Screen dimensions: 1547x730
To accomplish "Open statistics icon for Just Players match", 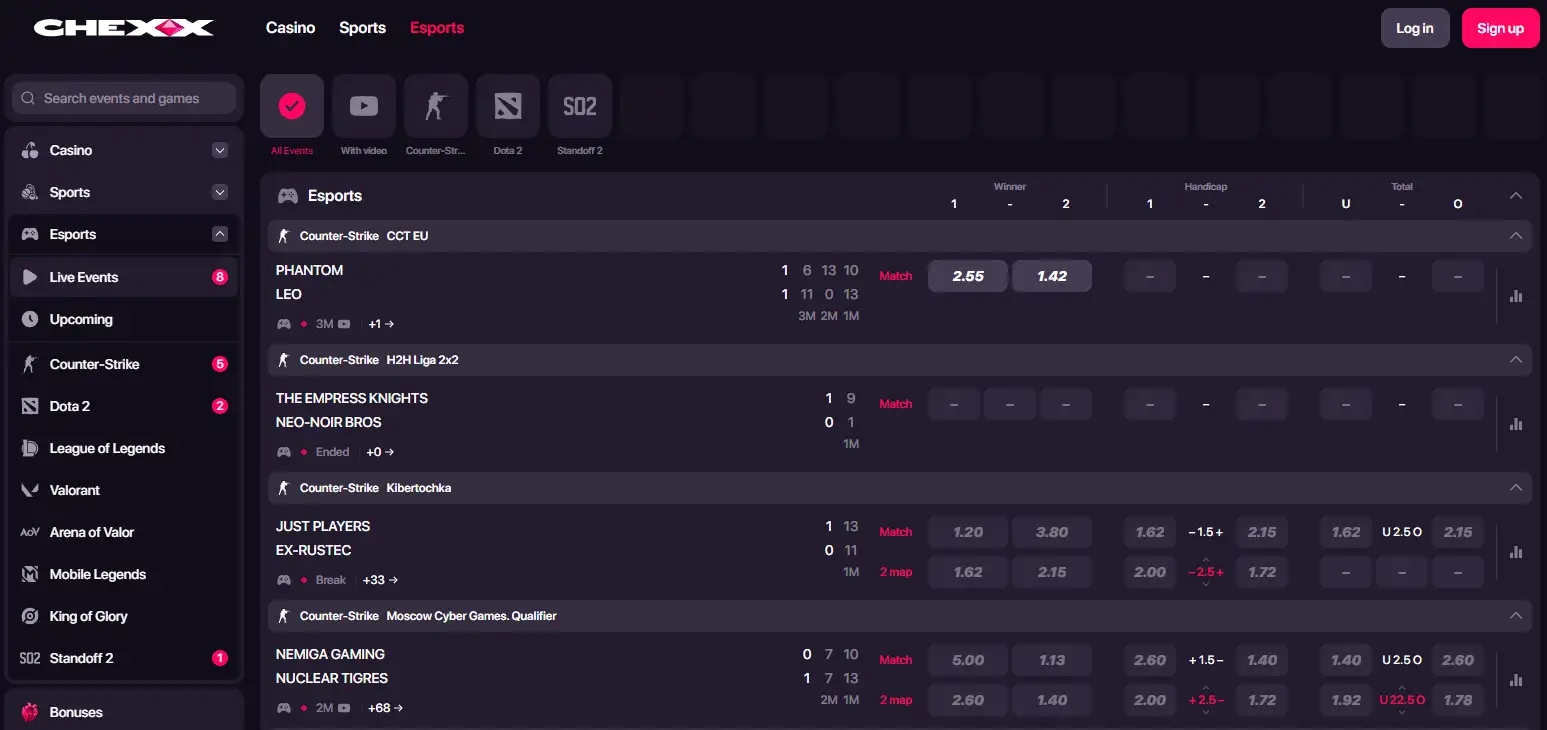I will [1516, 552].
